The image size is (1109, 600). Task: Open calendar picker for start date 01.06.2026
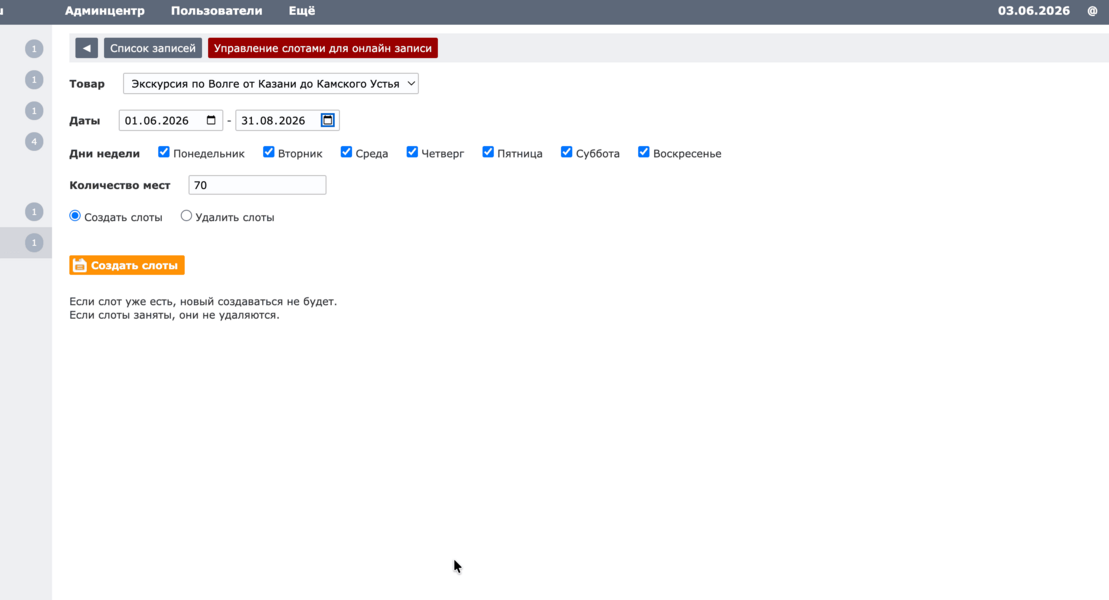tap(211, 120)
